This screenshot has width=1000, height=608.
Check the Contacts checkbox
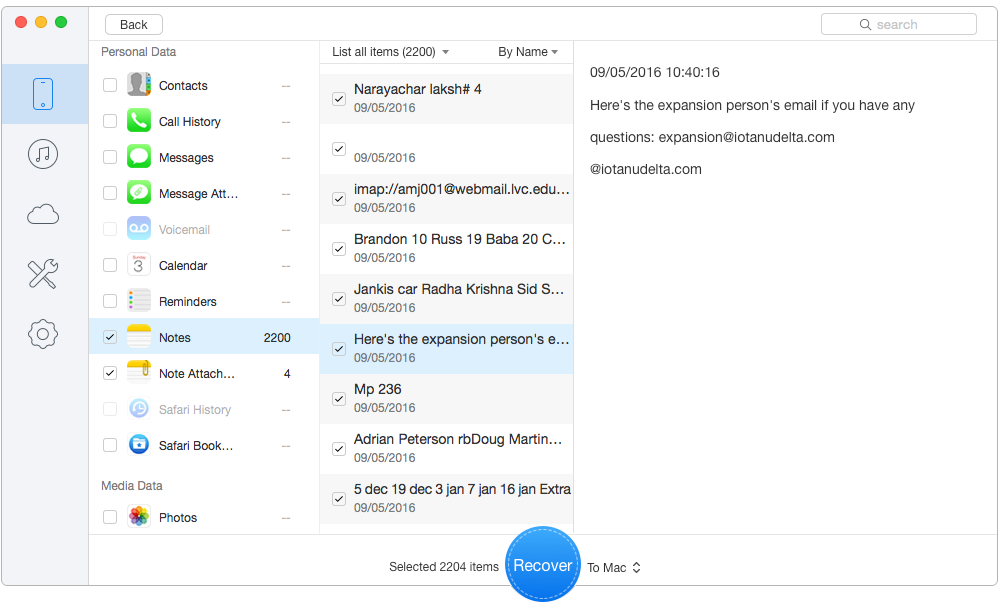coord(110,85)
